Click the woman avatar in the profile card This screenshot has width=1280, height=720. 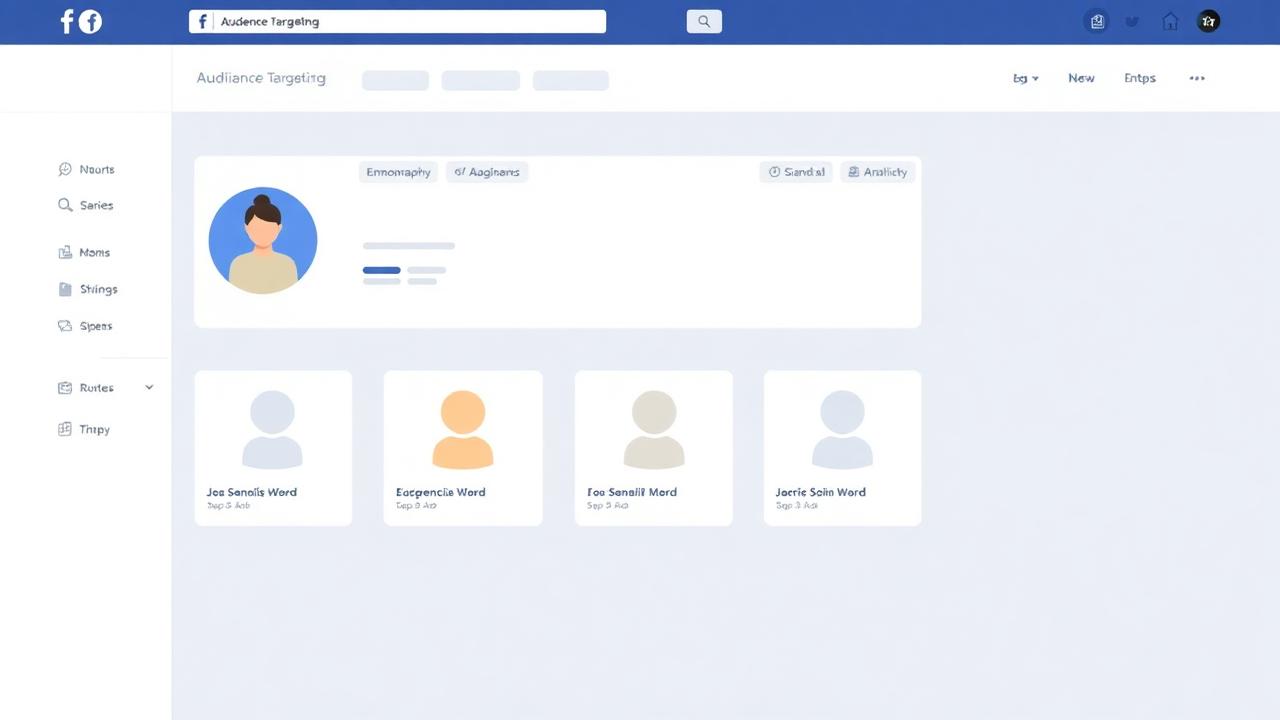tap(263, 240)
